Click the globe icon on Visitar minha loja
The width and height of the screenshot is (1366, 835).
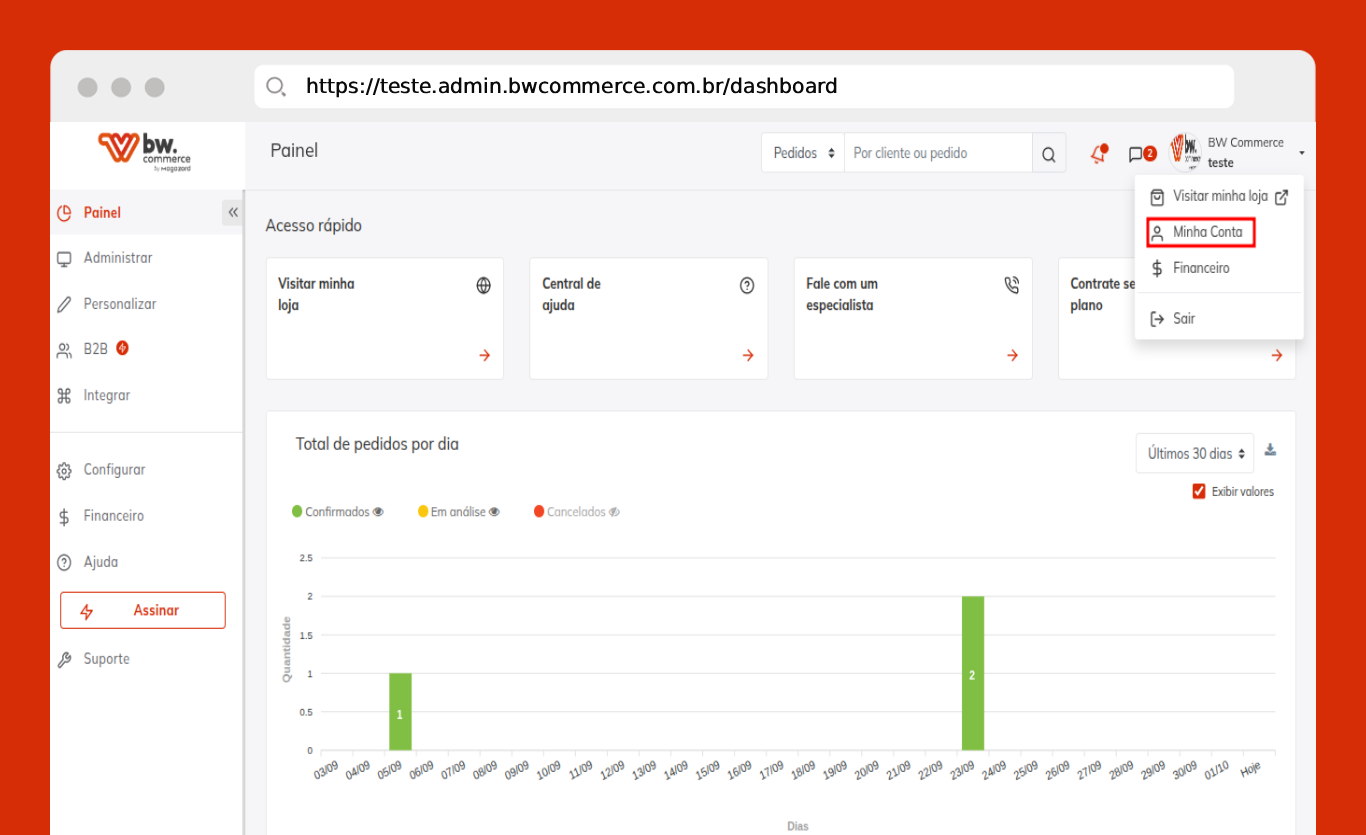(484, 286)
